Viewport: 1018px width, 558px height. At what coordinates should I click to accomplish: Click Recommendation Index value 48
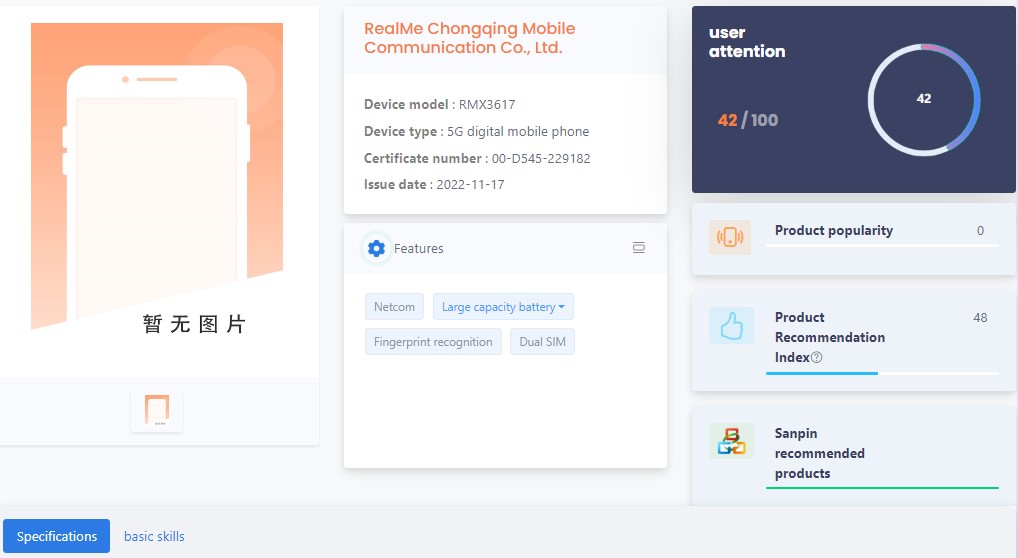pos(980,318)
